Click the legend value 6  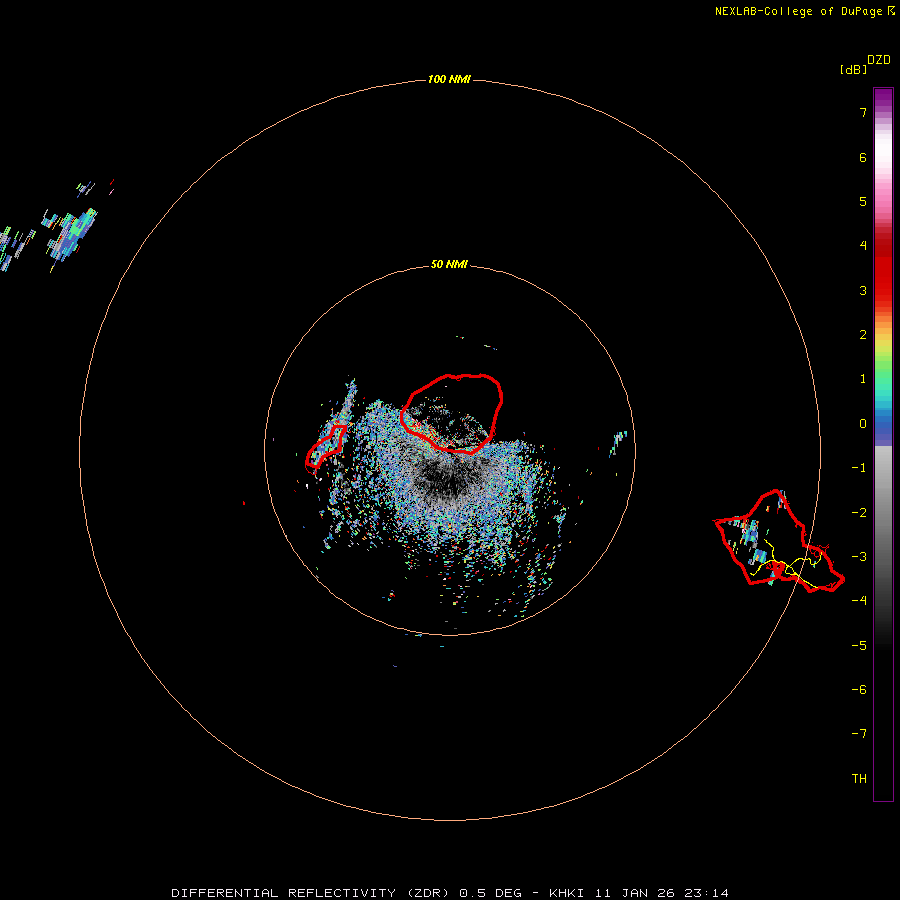(862, 157)
